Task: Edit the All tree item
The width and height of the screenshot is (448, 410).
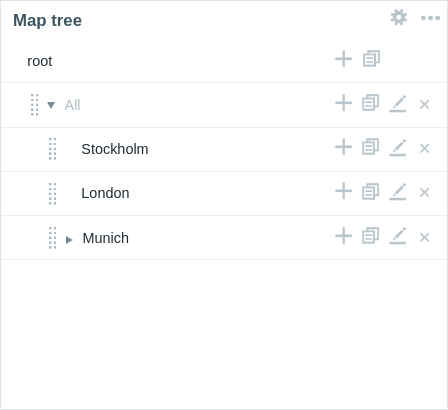Action: coord(398,104)
